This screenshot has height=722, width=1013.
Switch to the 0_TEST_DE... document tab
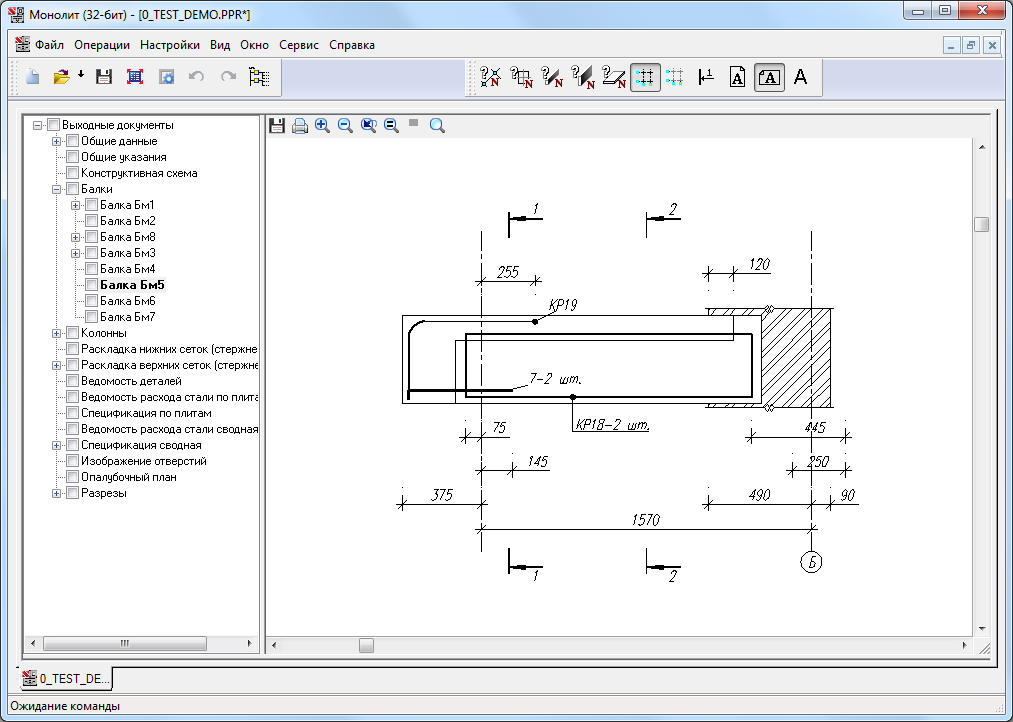[66, 678]
